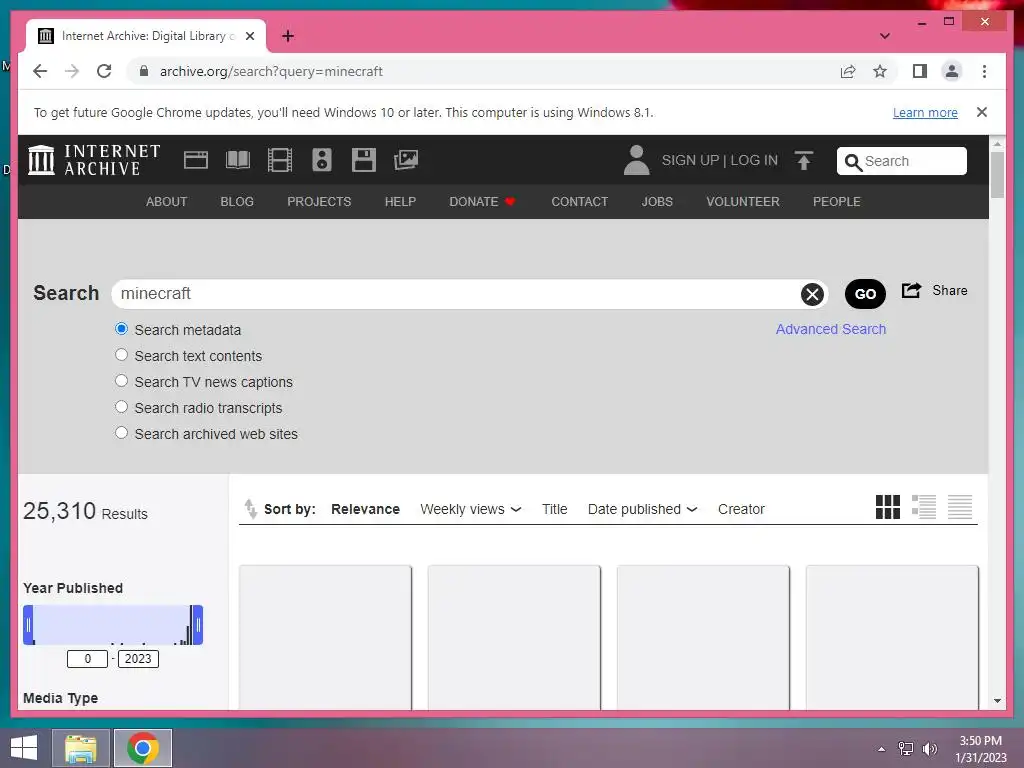
Task: Select Search TV news captions option
Action: point(121,381)
